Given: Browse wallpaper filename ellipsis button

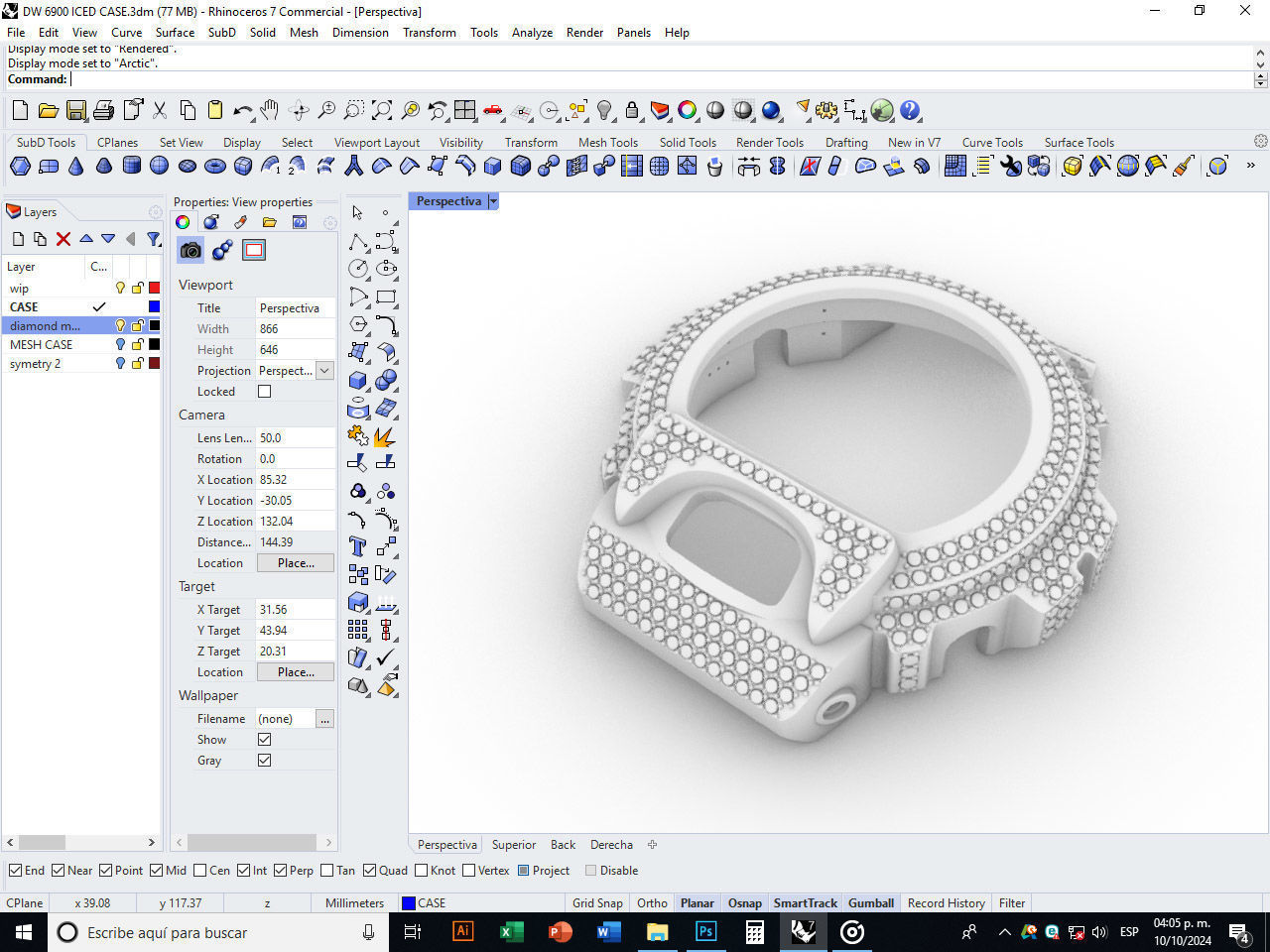Looking at the screenshot, I should point(324,719).
